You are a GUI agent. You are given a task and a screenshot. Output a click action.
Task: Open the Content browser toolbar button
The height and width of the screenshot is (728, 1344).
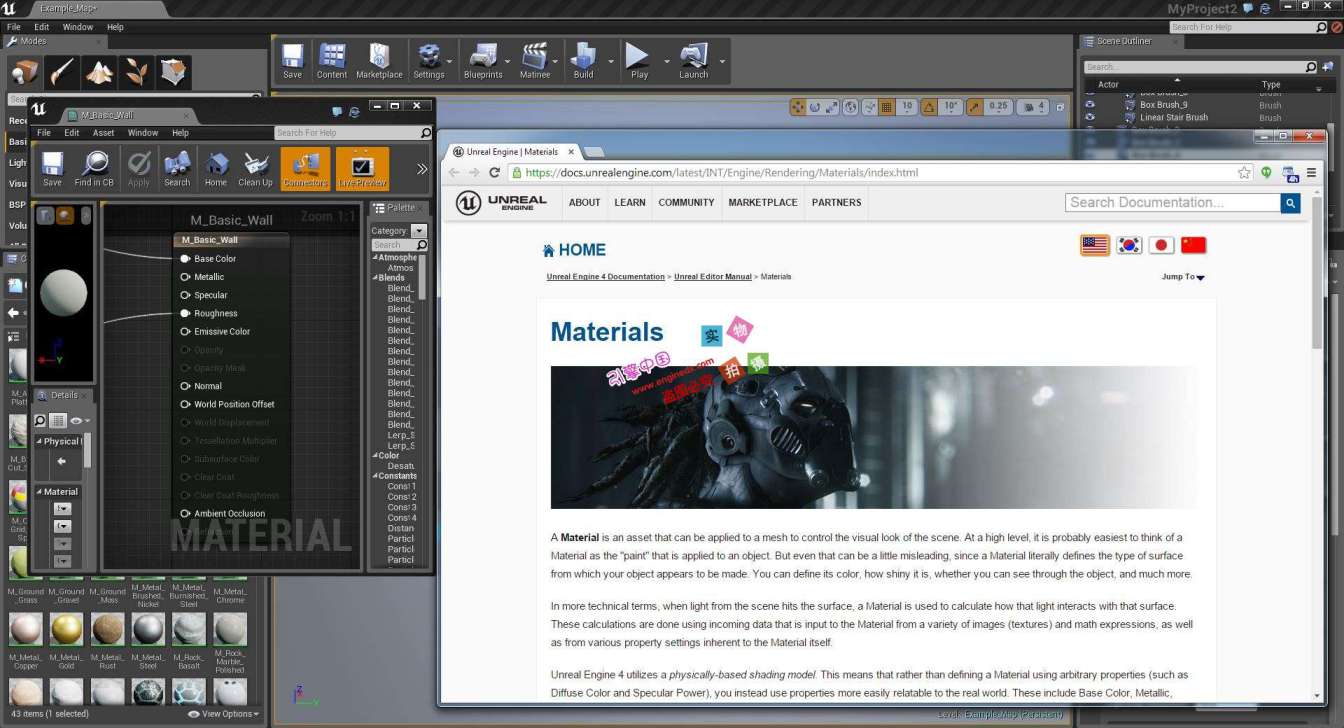(x=332, y=62)
